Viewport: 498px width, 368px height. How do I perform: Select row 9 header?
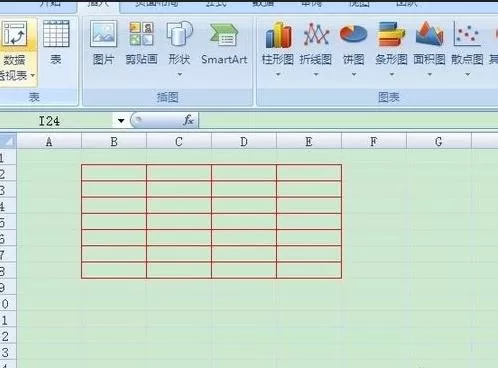8,287
